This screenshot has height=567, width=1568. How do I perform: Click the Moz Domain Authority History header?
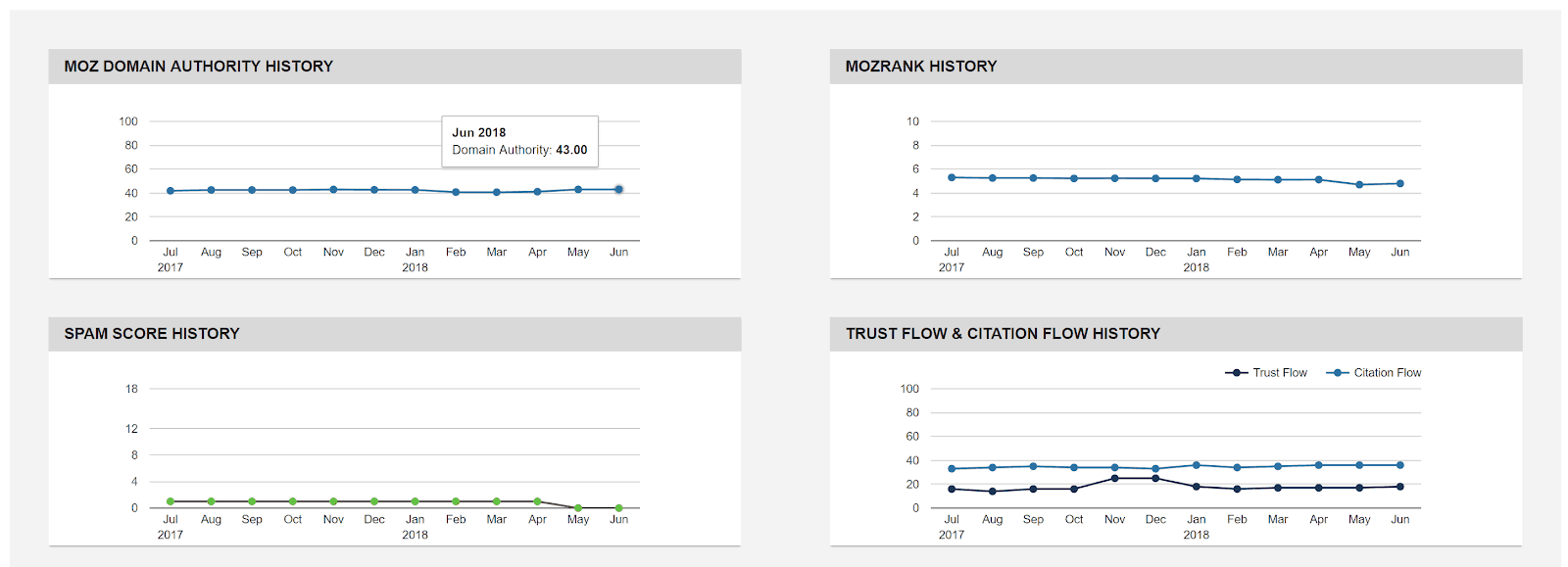click(199, 67)
